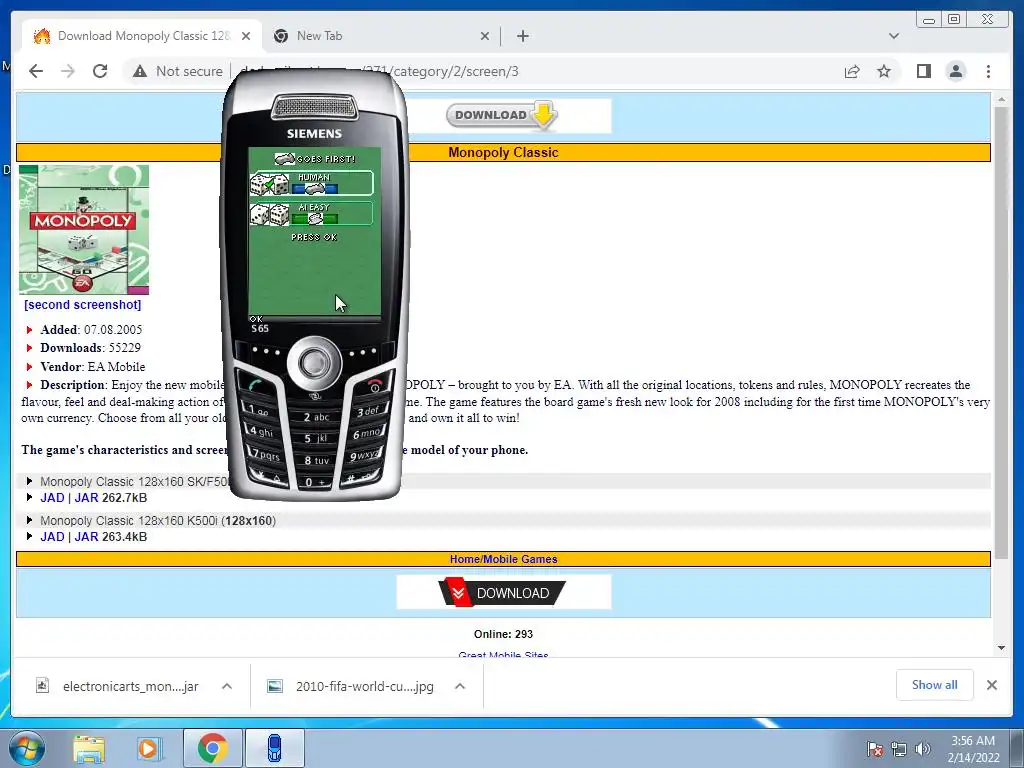Open the Monopoly box art thumbnail
This screenshot has height=768, width=1024.
84,229
